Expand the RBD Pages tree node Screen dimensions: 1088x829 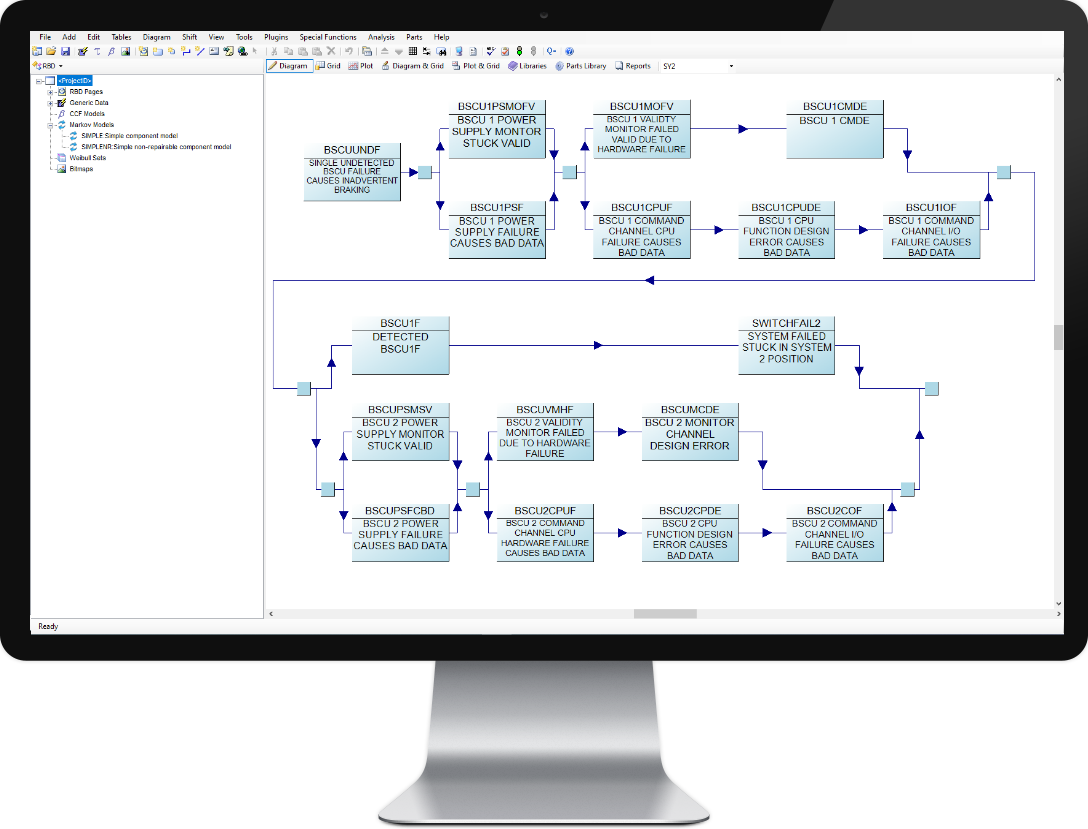coord(50,91)
